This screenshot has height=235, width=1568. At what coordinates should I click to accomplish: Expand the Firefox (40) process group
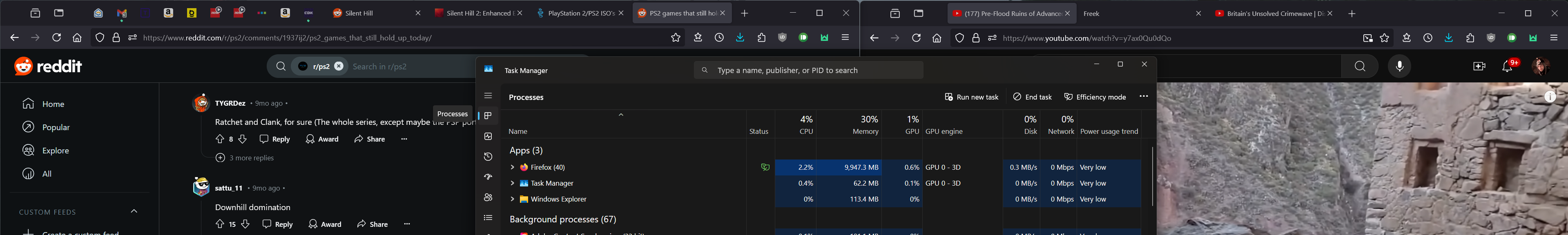[x=513, y=167]
